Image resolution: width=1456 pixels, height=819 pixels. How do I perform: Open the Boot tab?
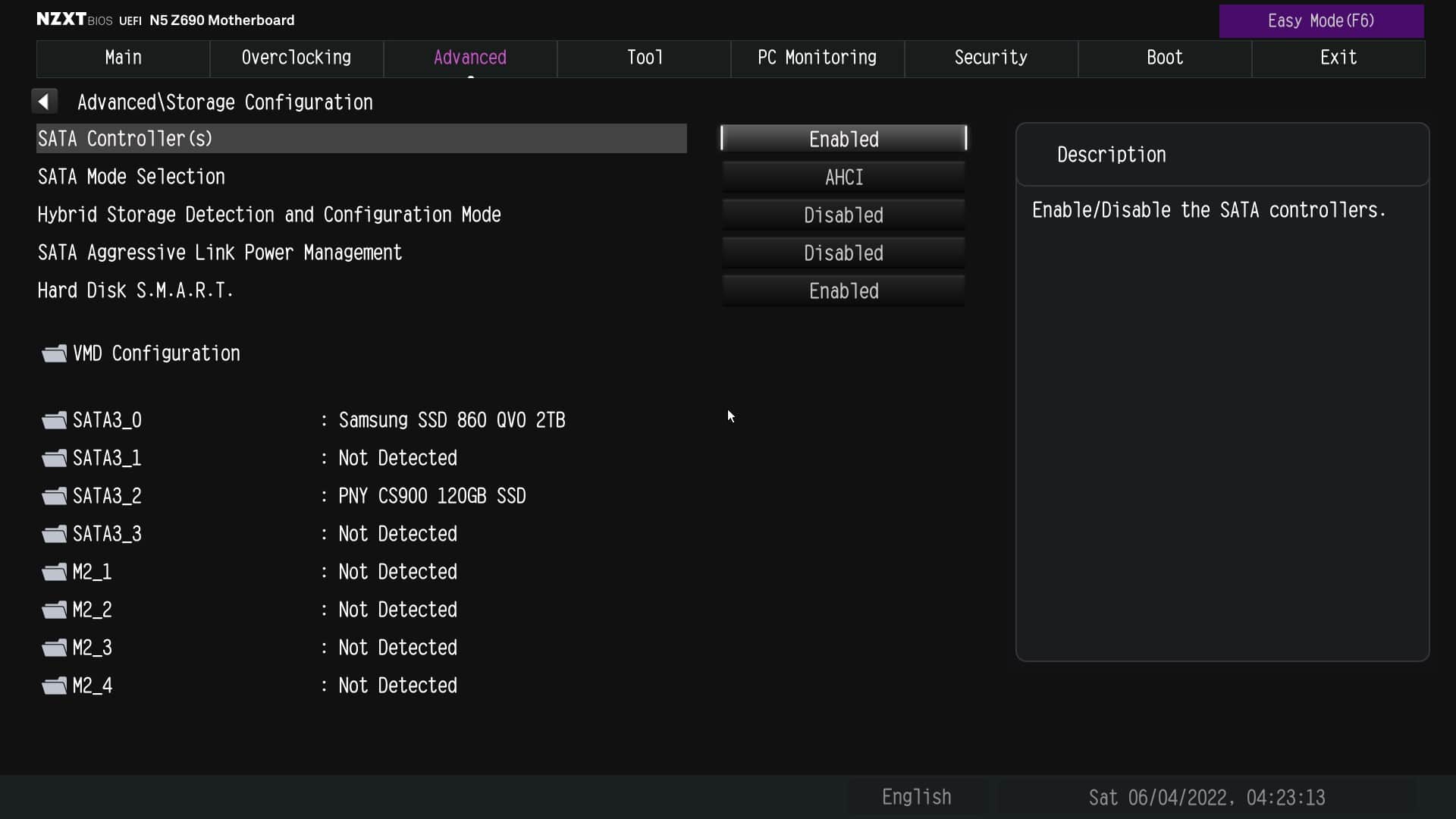point(1165,58)
